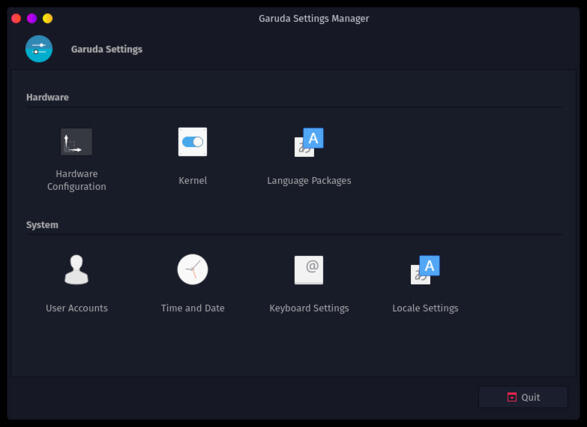This screenshot has width=587, height=427.
Task: Click the User Accounts label
Action: (x=76, y=308)
